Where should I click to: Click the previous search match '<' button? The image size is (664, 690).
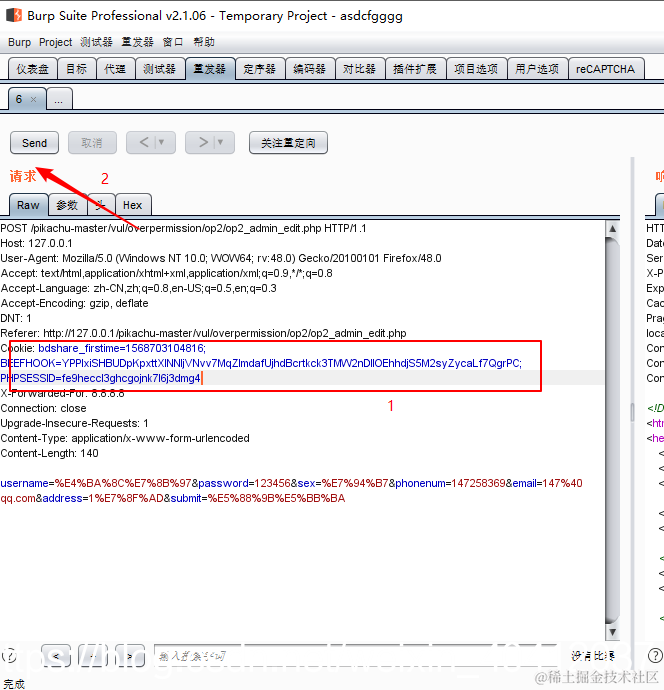coord(56,656)
